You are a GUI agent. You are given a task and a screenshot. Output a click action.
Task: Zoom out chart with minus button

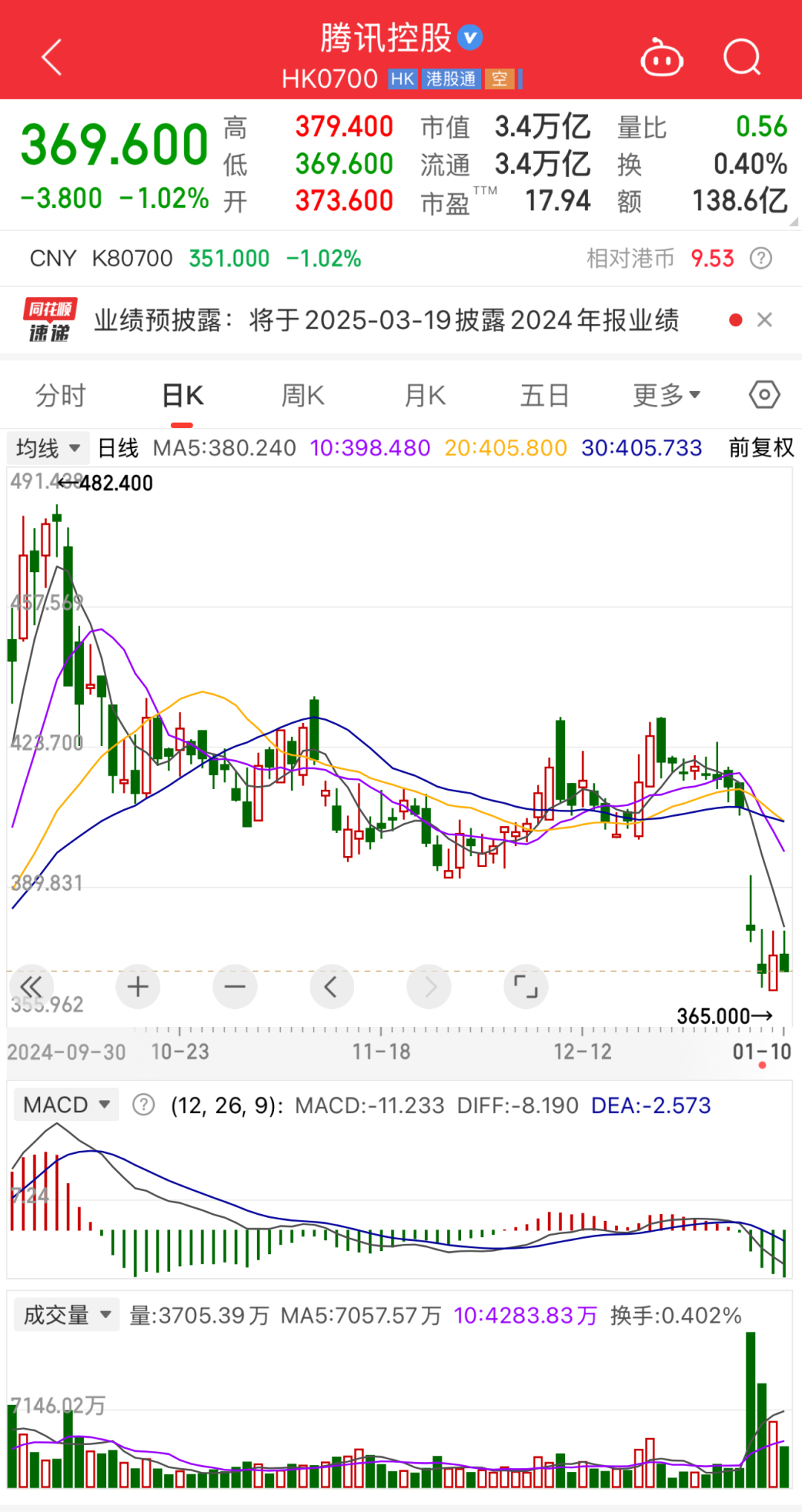pos(235,987)
